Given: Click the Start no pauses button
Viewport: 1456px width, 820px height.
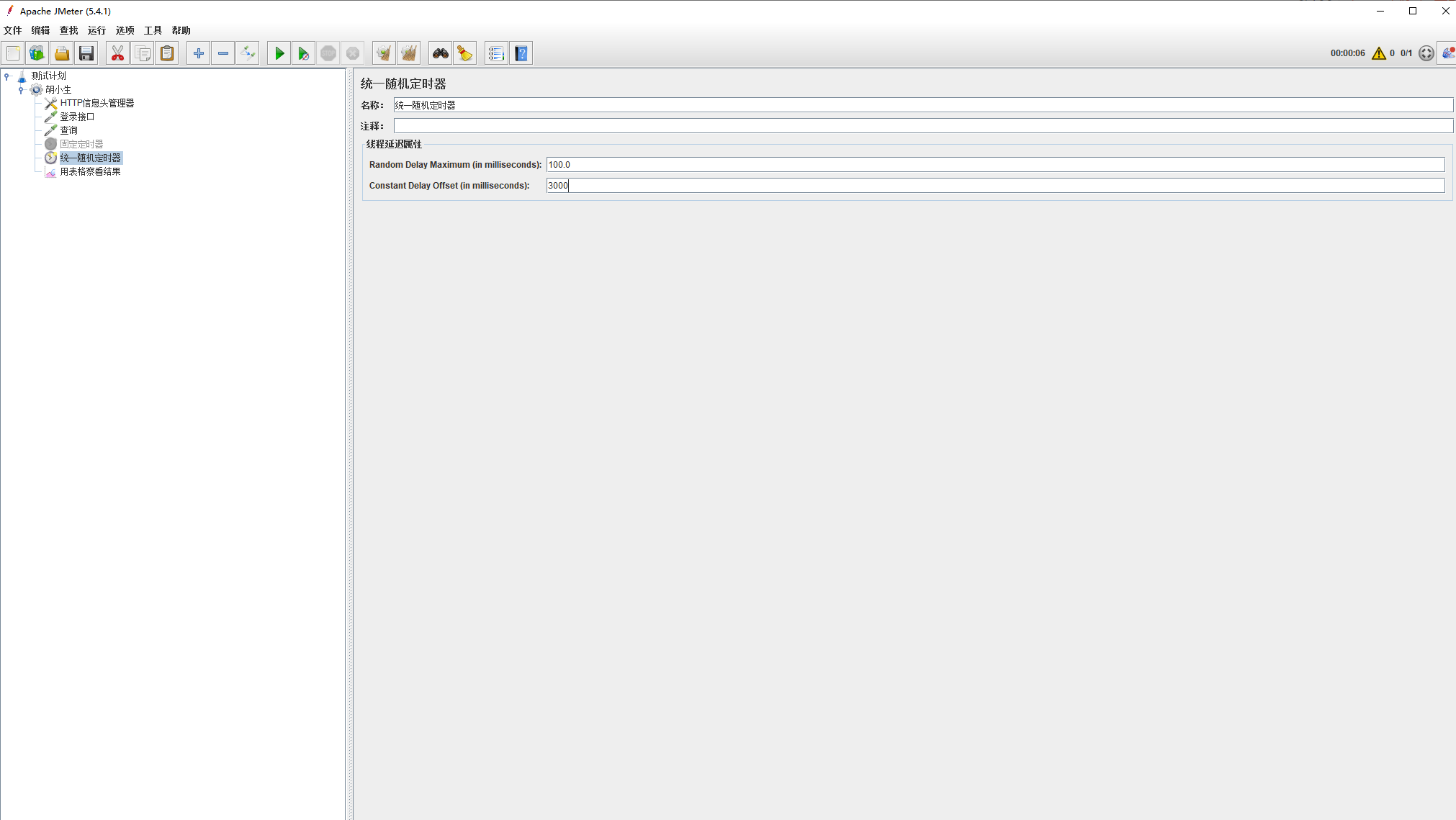Looking at the screenshot, I should (304, 53).
